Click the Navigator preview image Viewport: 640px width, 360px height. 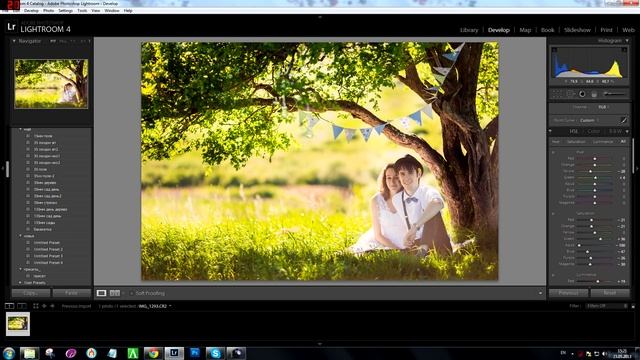click(51, 84)
